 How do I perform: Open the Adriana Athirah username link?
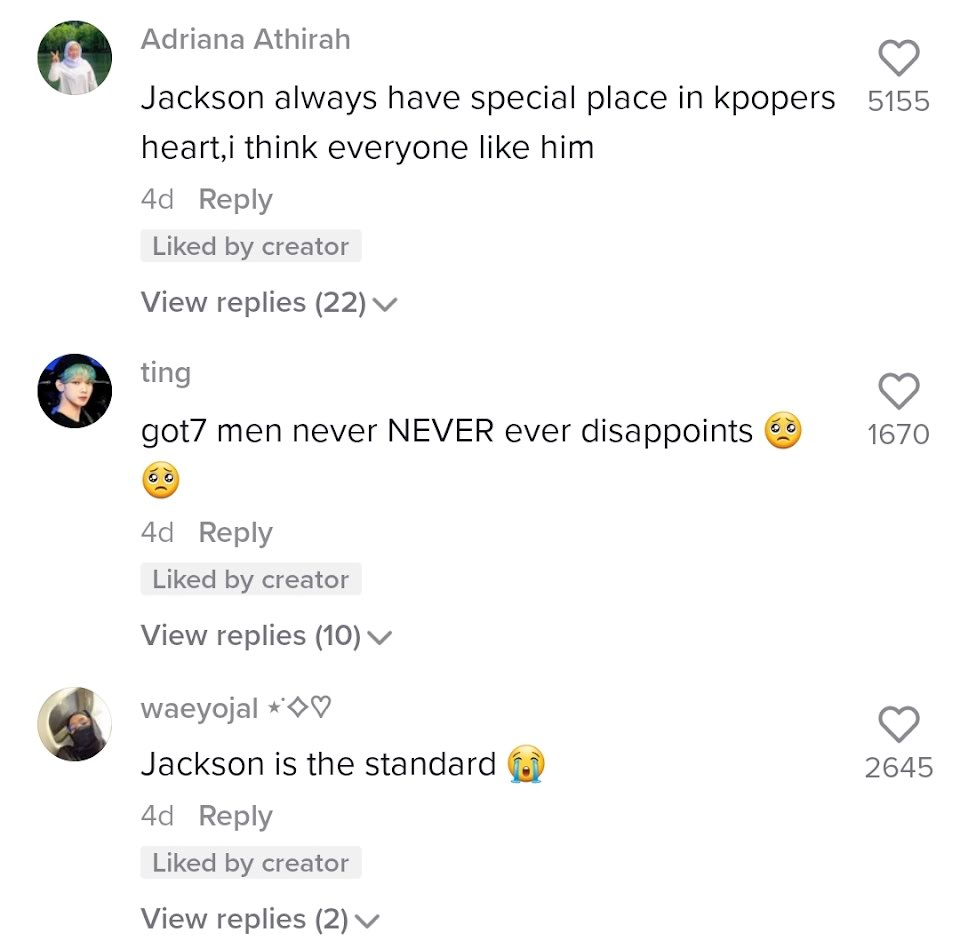(246, 39)
